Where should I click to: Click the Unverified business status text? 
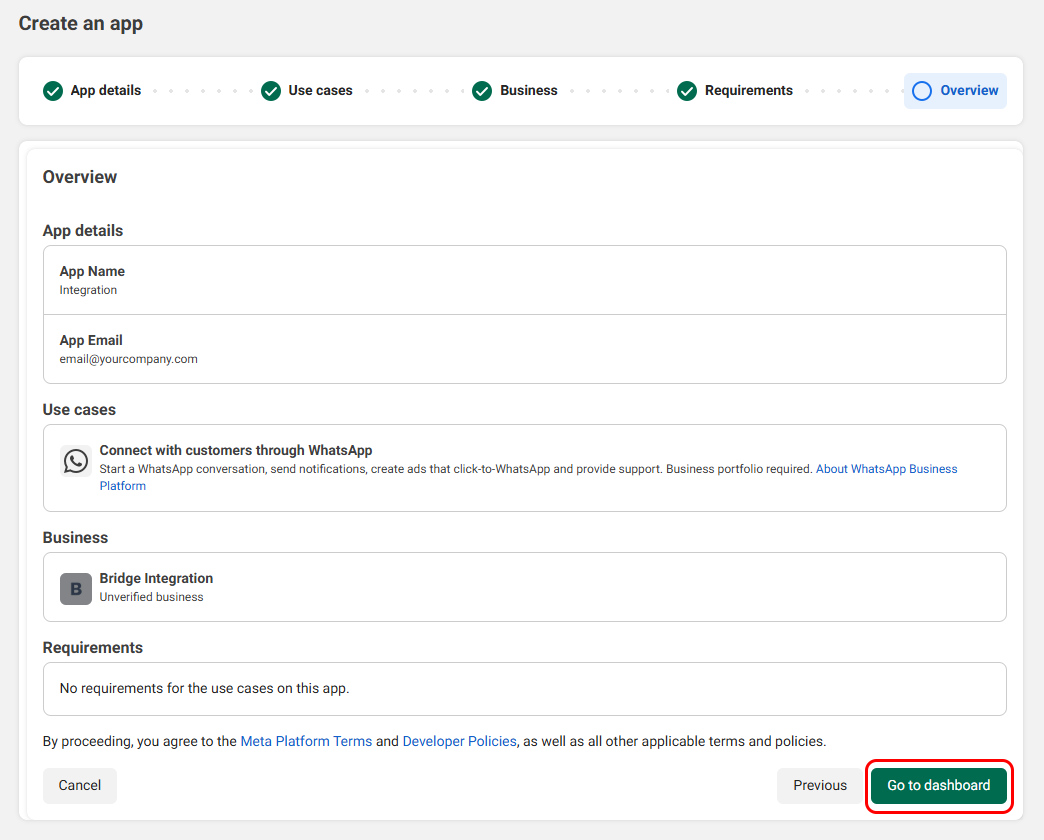[x=152, y=597]
